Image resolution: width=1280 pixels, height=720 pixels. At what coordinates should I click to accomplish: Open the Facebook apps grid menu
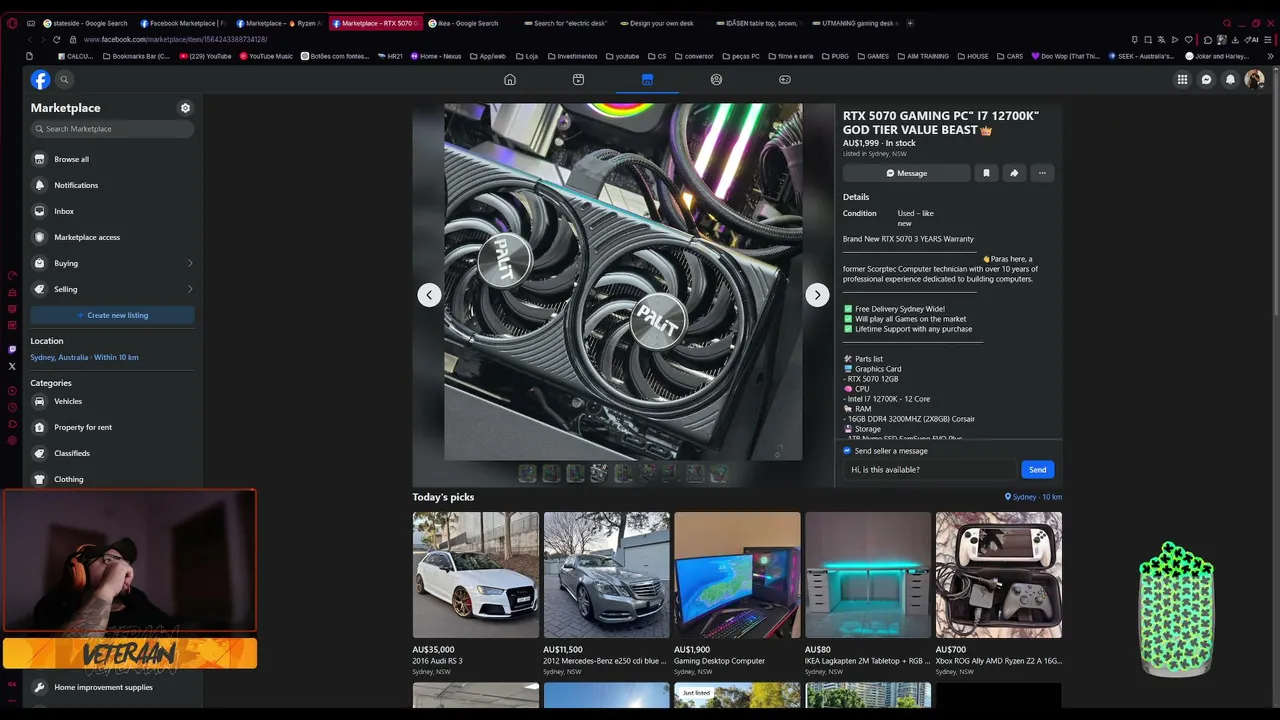[1182, 80]
